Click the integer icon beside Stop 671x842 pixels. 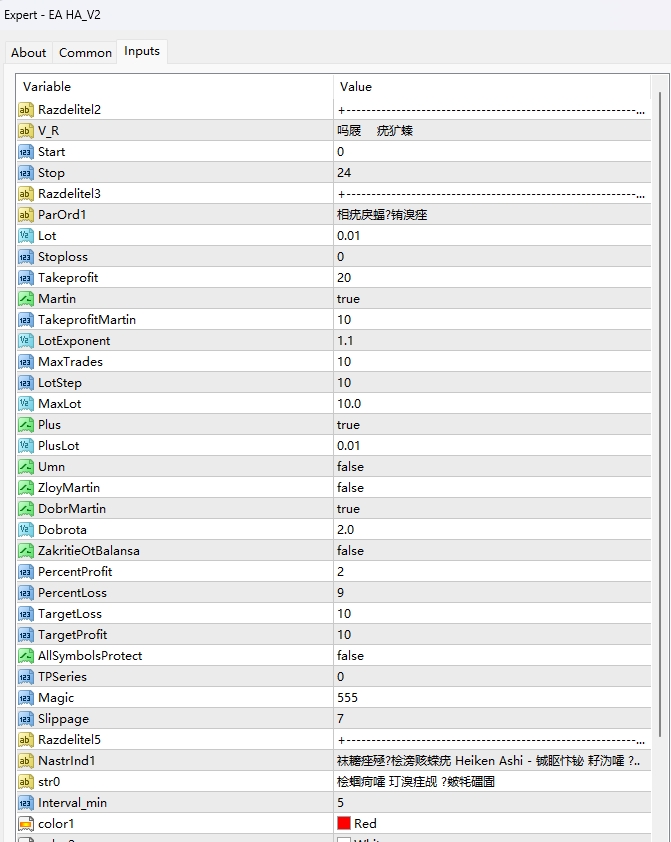[26, 173]
